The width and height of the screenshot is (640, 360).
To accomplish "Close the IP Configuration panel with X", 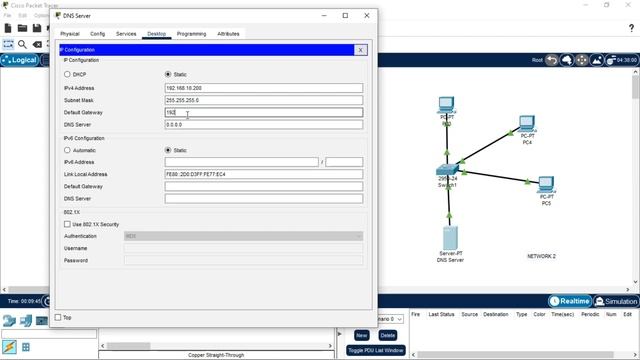I will [360, 50].
